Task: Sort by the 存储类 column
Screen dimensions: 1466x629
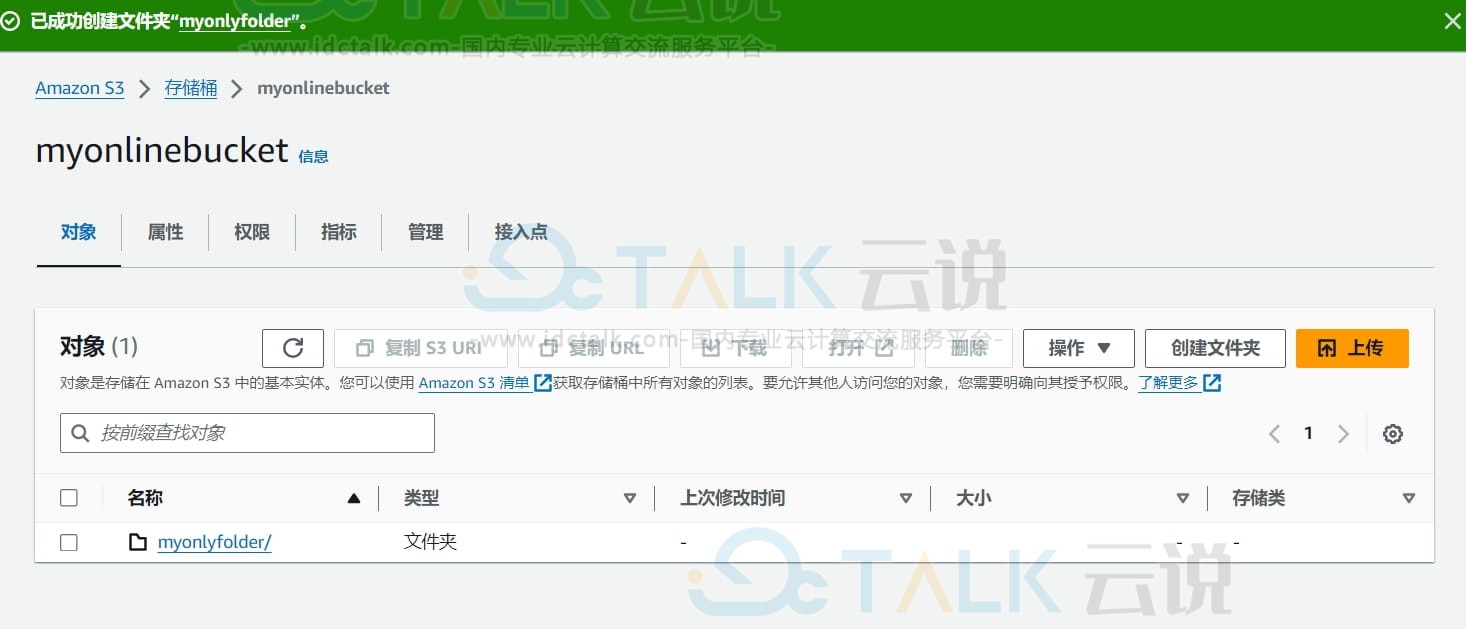Action: click(x=1409, y=498)
